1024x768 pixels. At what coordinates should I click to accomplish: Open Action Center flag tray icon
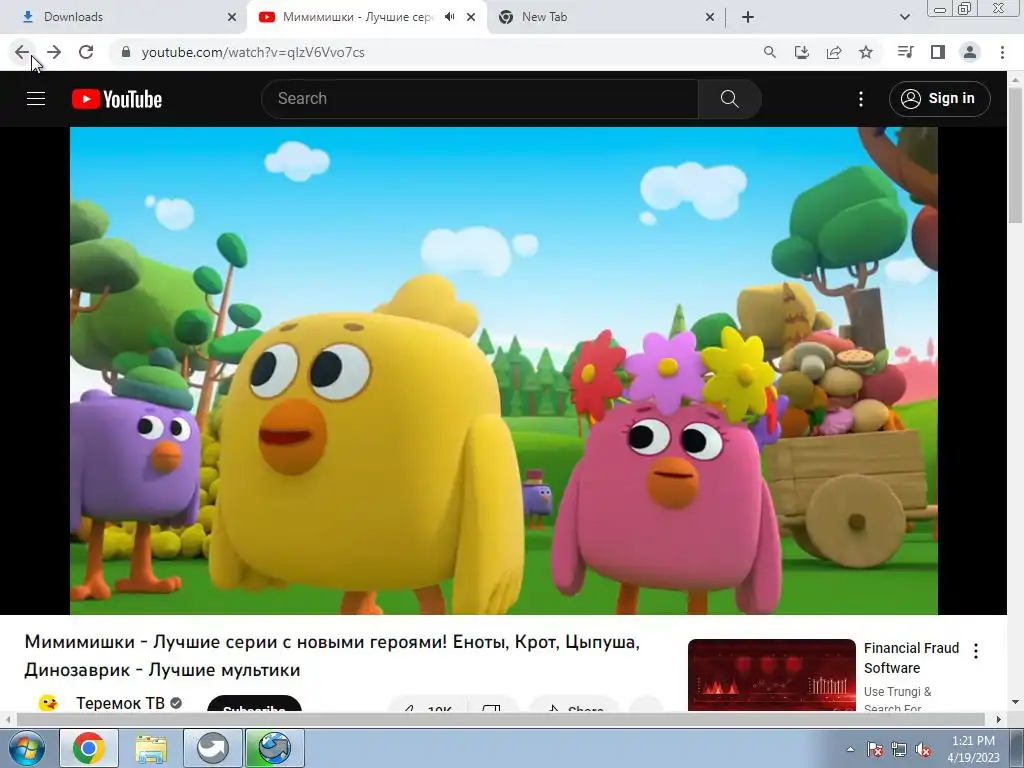[874, 749]
